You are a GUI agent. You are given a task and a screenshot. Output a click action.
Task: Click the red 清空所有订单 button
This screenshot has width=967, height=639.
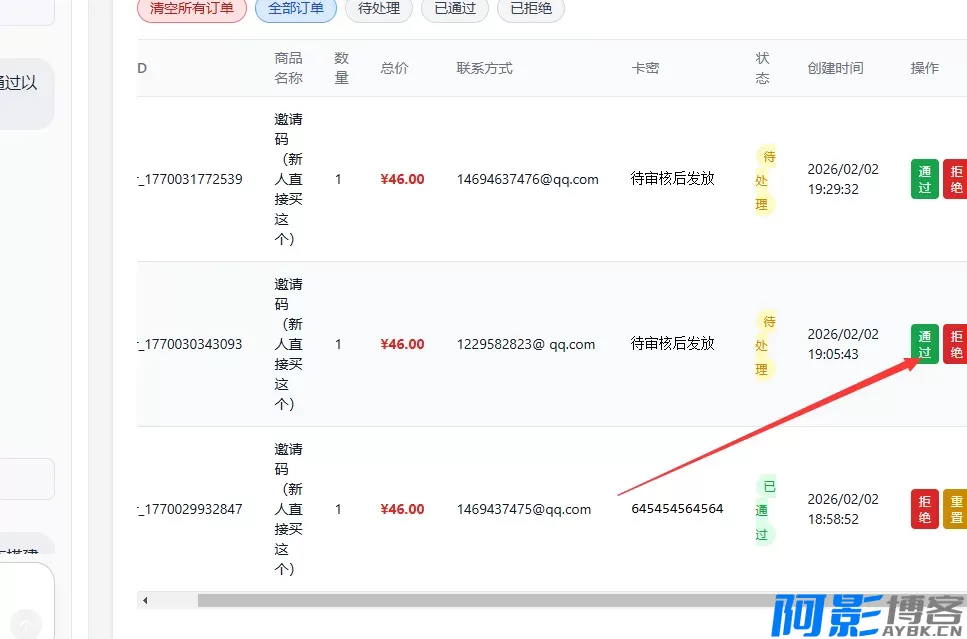click(x=191, y=9)
